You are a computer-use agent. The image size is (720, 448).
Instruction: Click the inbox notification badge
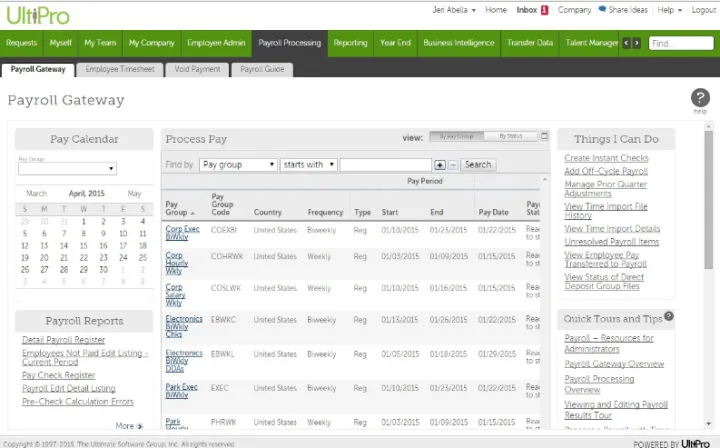click(545, 10)
